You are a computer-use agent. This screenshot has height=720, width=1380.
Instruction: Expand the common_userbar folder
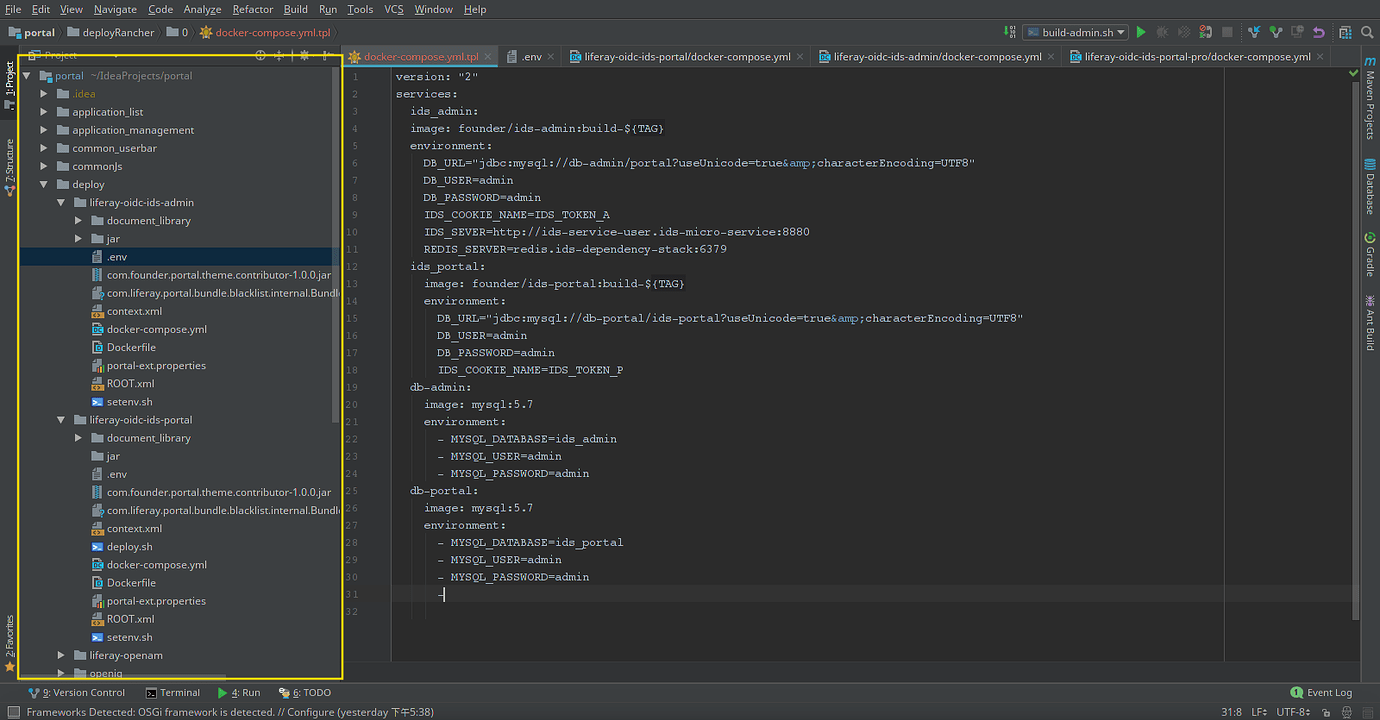44,148
